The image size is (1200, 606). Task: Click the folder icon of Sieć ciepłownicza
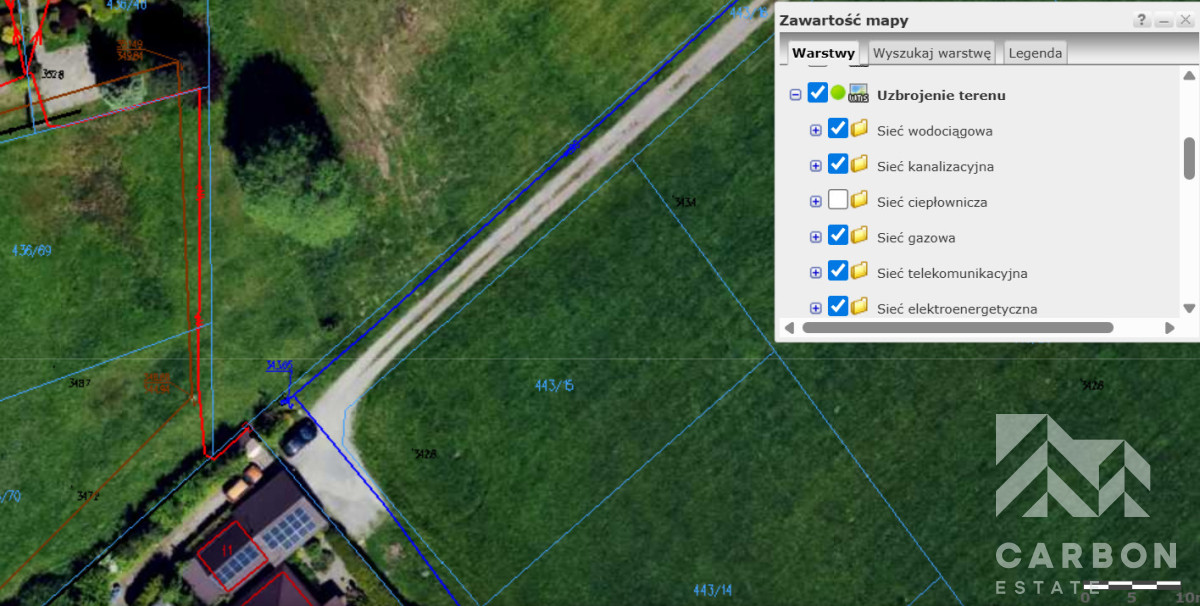[x=859, y=201]
